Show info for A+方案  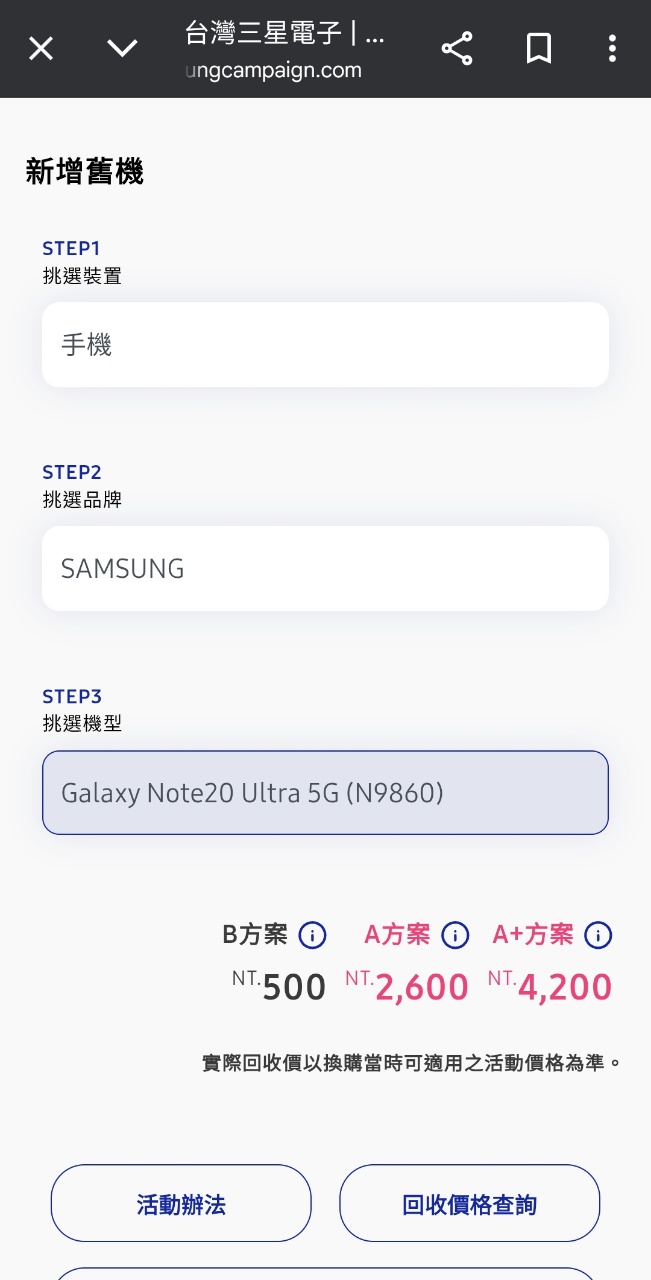coord(598,936)
